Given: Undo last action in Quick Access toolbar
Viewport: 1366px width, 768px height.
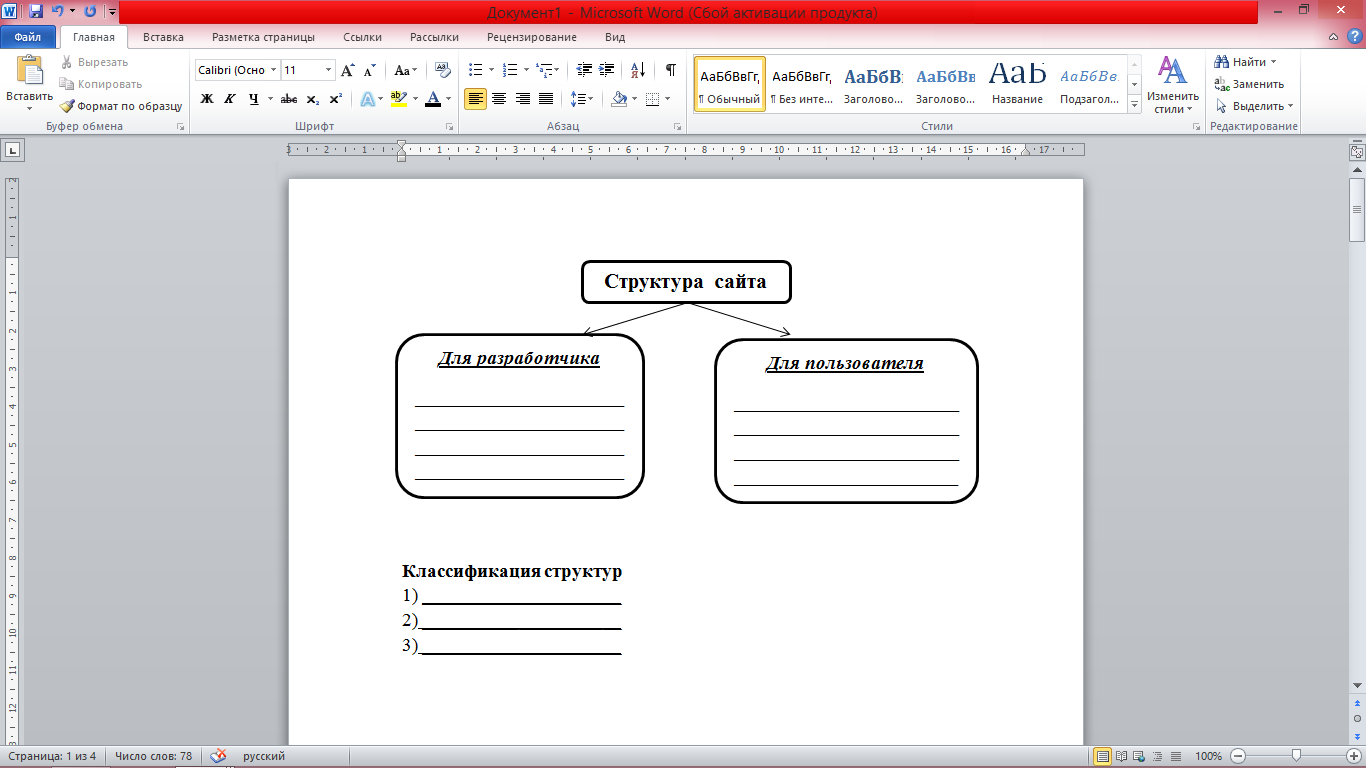Looking at the screenshot, I should click(x=58, y=12).
